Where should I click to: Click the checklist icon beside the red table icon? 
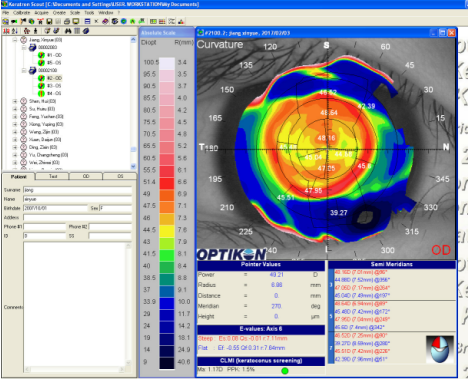[x=172, y=21]
